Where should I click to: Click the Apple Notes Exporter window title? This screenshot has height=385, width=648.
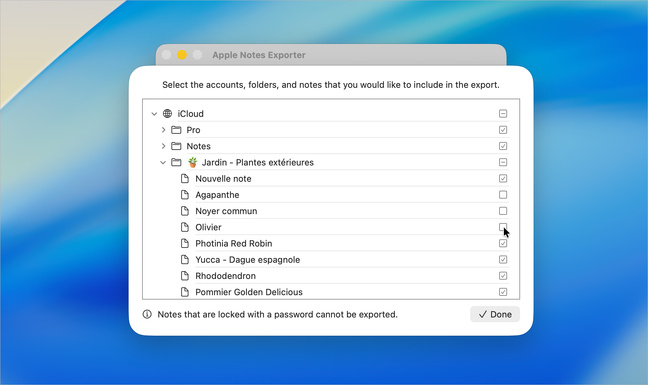click(x=259, y=55)
